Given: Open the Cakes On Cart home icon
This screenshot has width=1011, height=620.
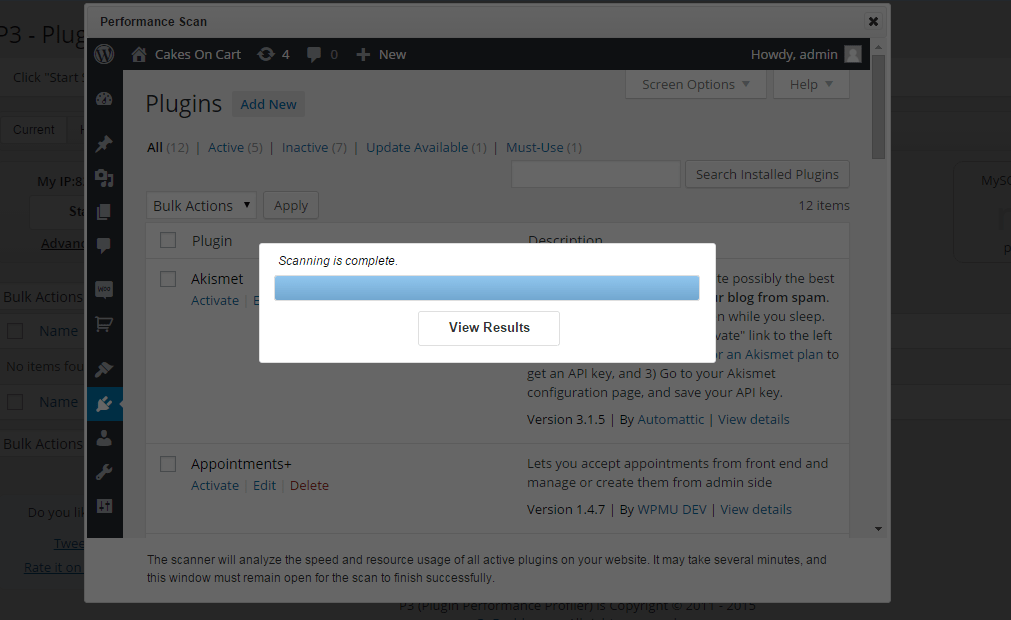Looking at the screenshot, I should tap(139, 54).
